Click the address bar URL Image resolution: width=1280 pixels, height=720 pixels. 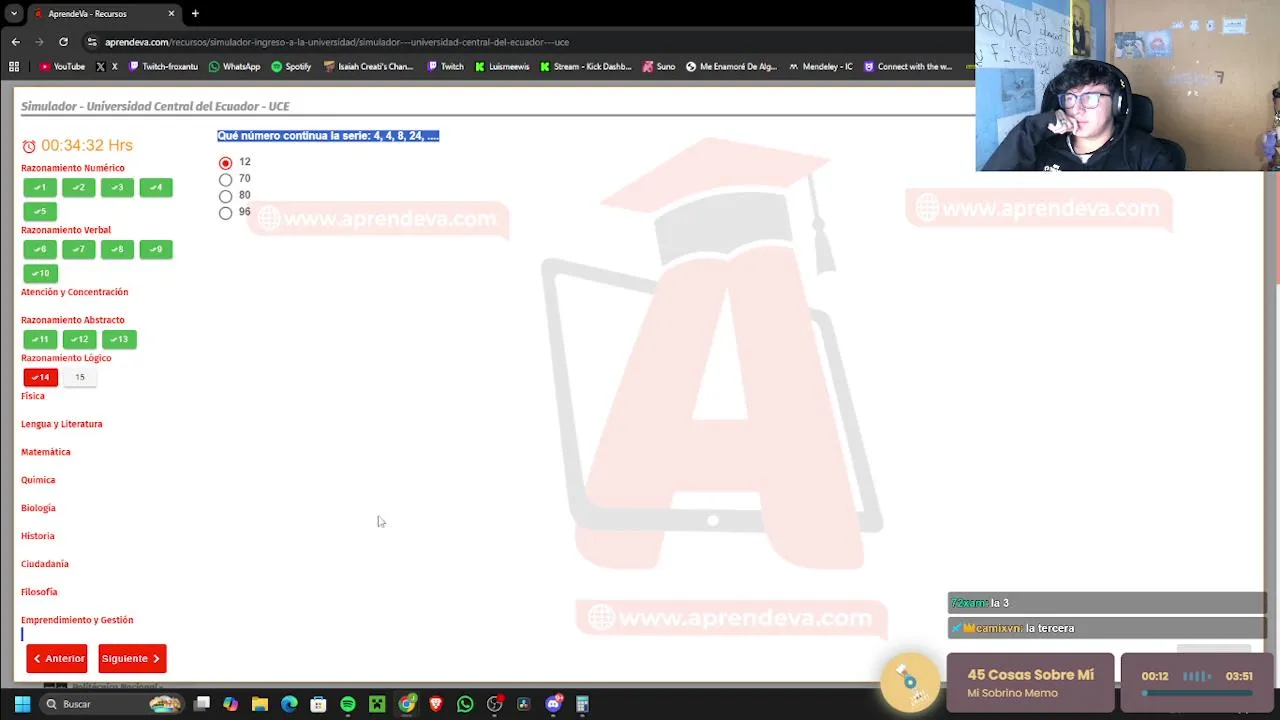pos(337,42)
